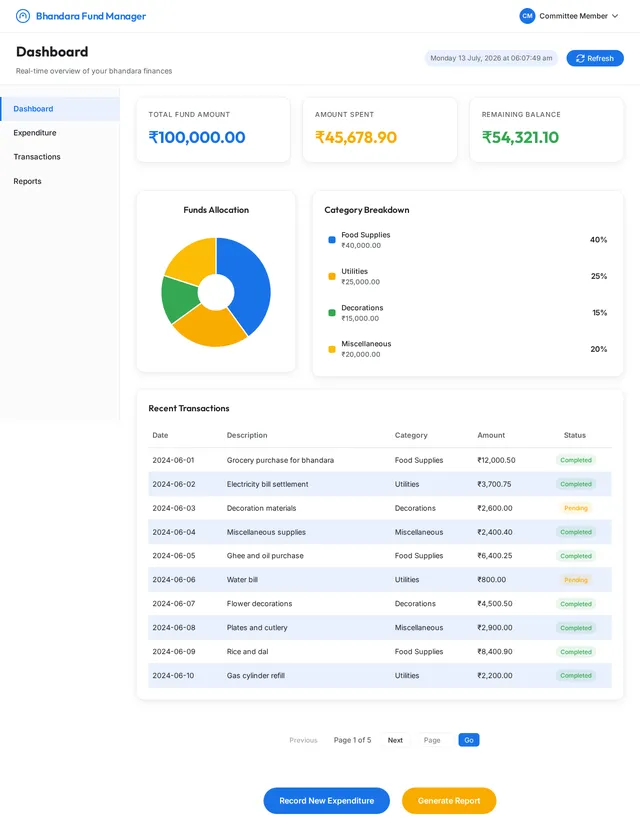This screenshot has width=640, height=826.
Task: Click the Record New Expenditure button
Action: pos(327,801)
